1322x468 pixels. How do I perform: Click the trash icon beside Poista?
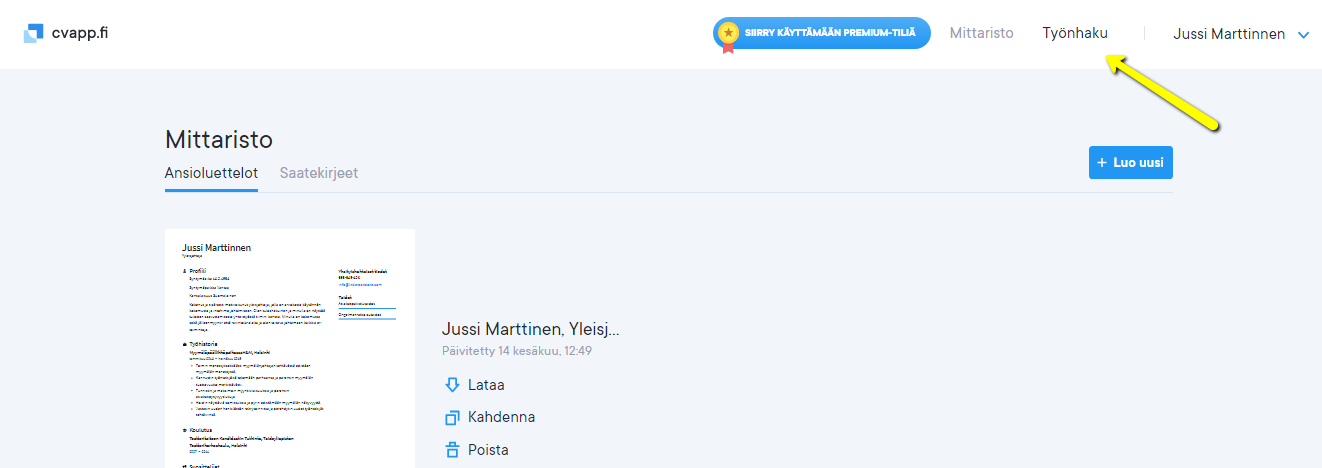[451, 450]
